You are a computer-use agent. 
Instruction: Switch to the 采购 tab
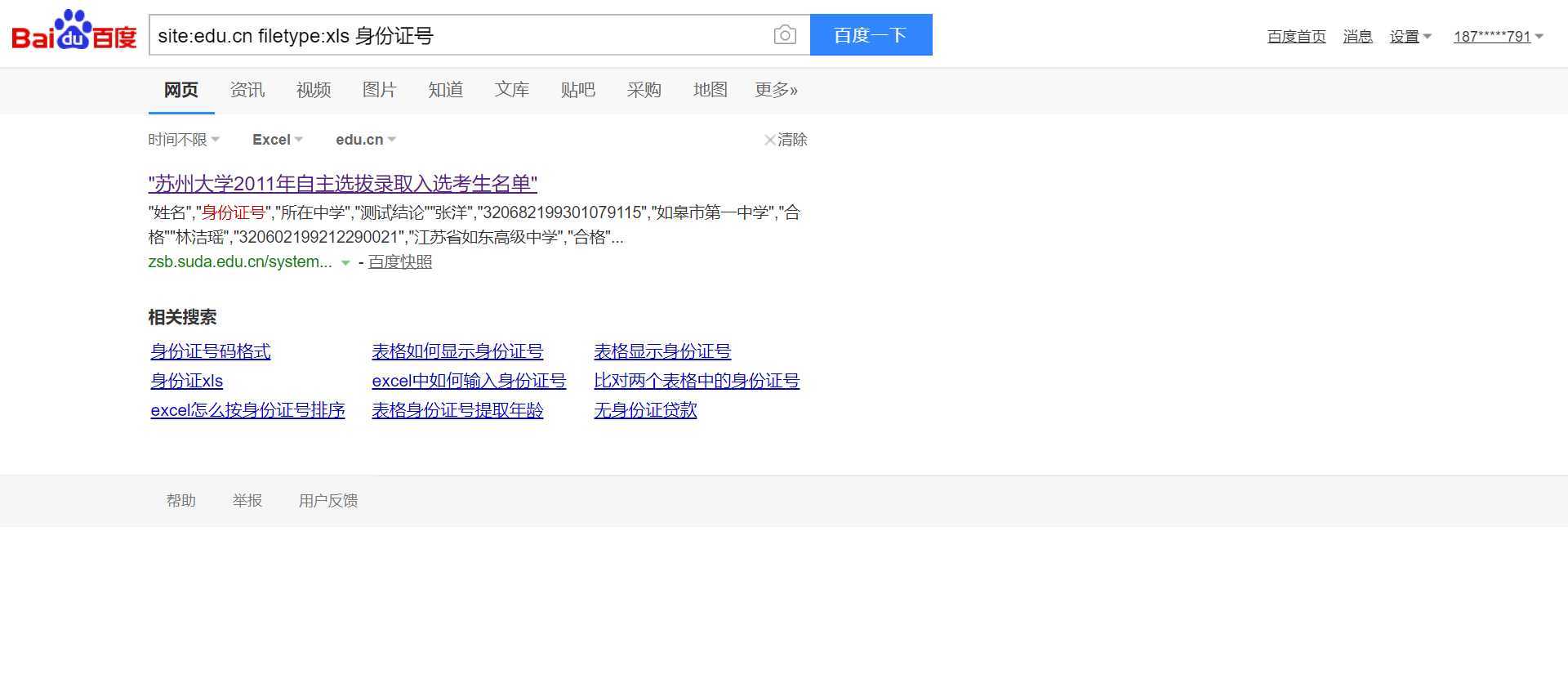click(x=644, y=90)
